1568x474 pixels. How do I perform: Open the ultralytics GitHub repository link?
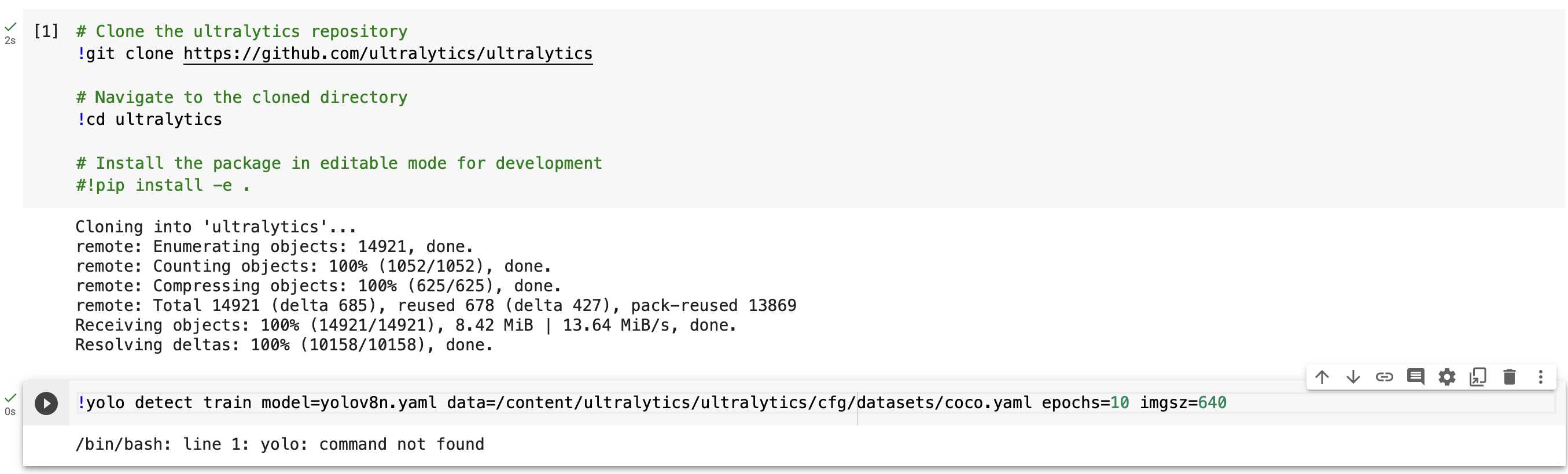[387, 54]
